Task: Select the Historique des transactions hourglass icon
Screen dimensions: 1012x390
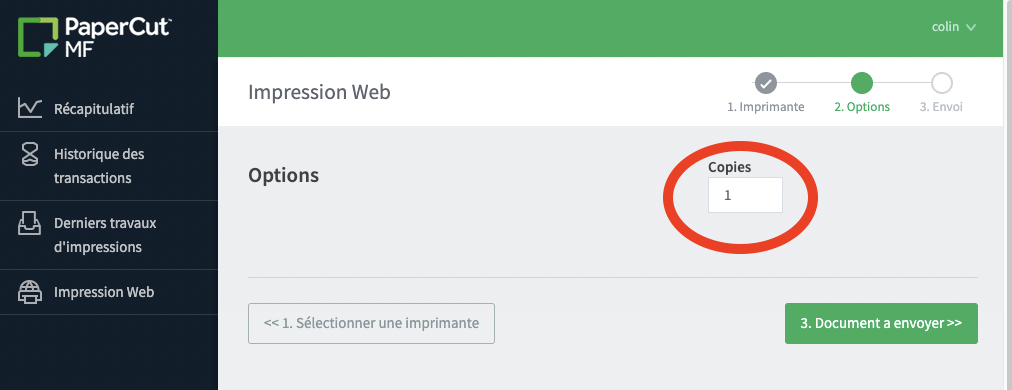Action: click(x=30, y=154)
